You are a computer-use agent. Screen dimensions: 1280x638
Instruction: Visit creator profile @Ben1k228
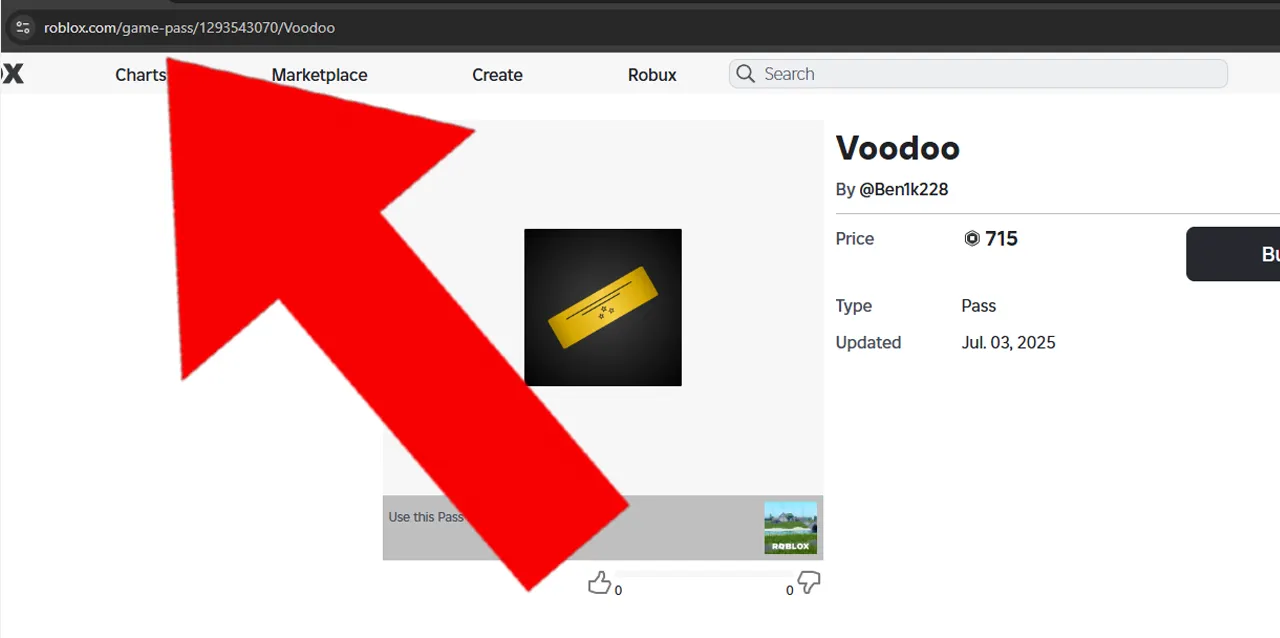[904, 189]
